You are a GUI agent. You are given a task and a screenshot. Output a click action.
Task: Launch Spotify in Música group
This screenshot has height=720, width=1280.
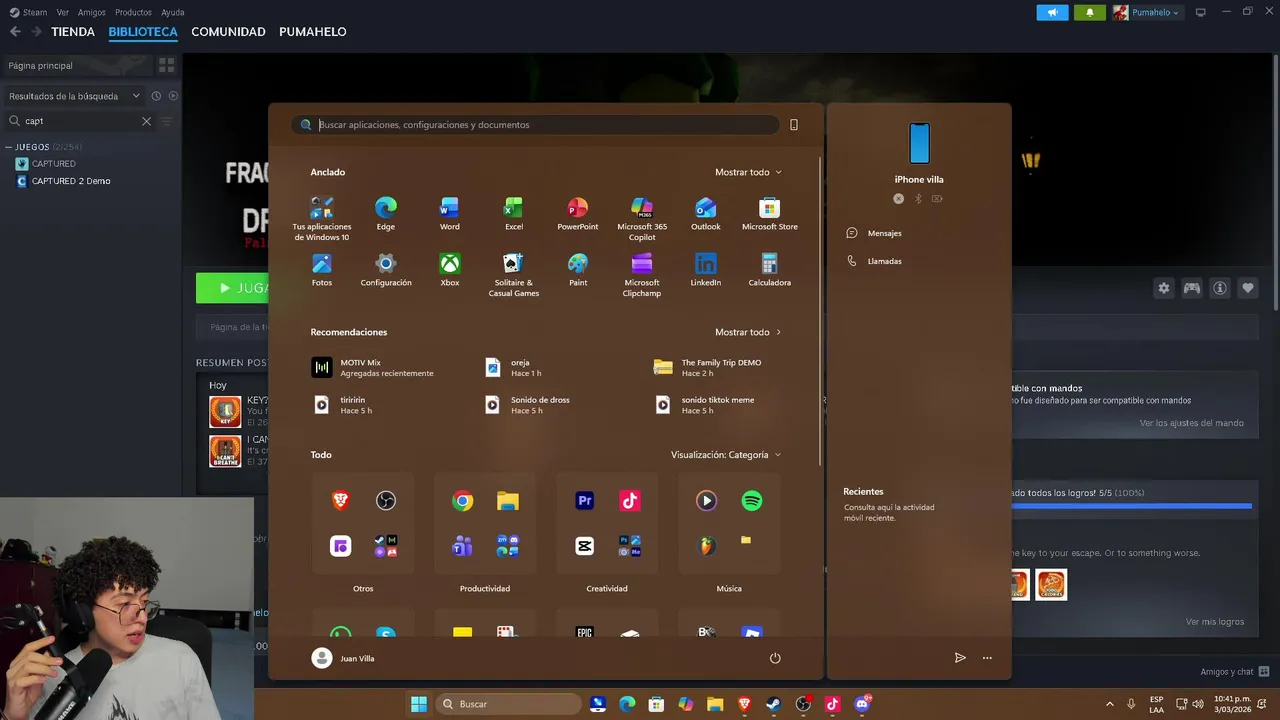(x=752, y=501)
